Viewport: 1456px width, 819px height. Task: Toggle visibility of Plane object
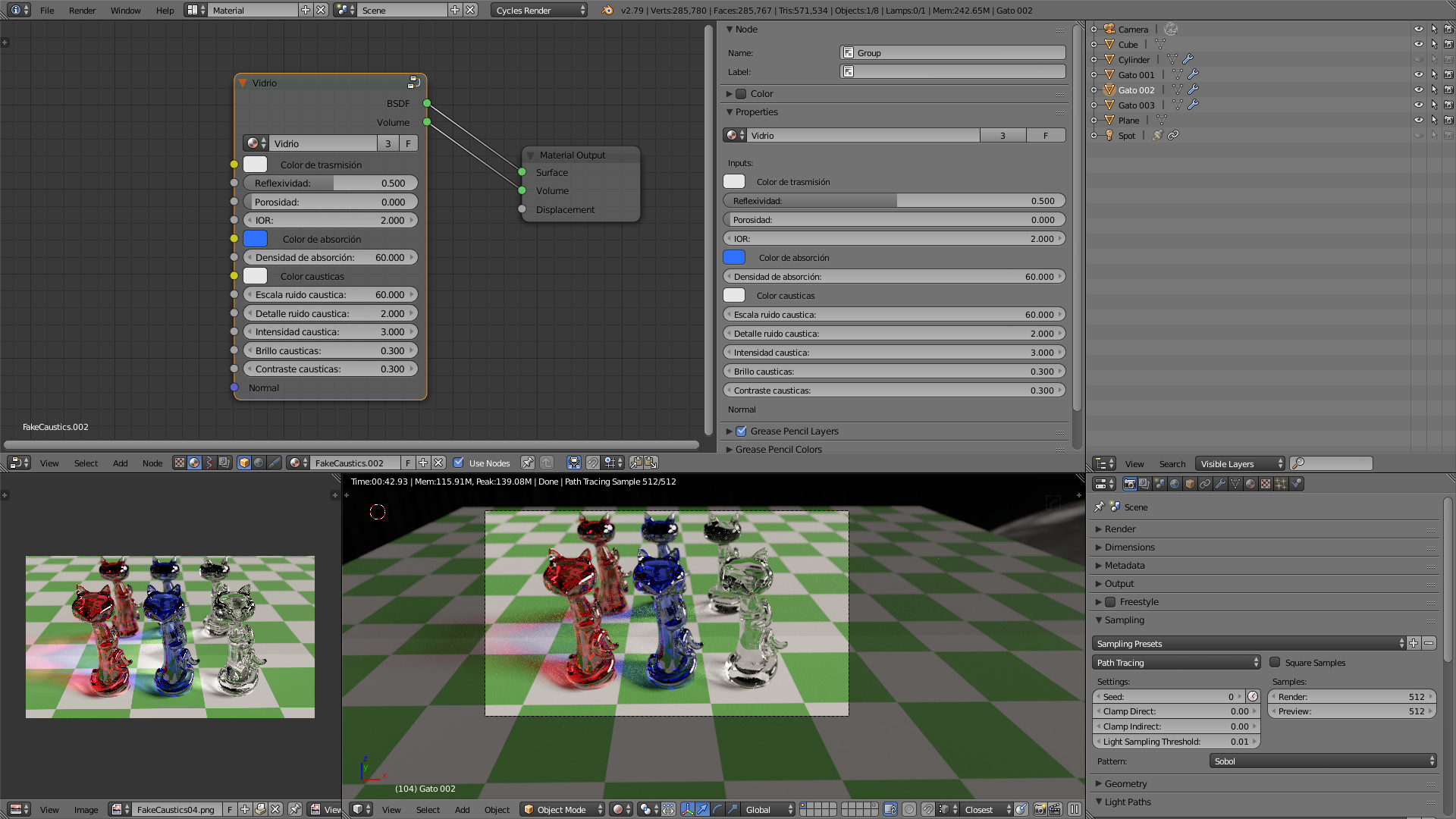(1419, 120)
